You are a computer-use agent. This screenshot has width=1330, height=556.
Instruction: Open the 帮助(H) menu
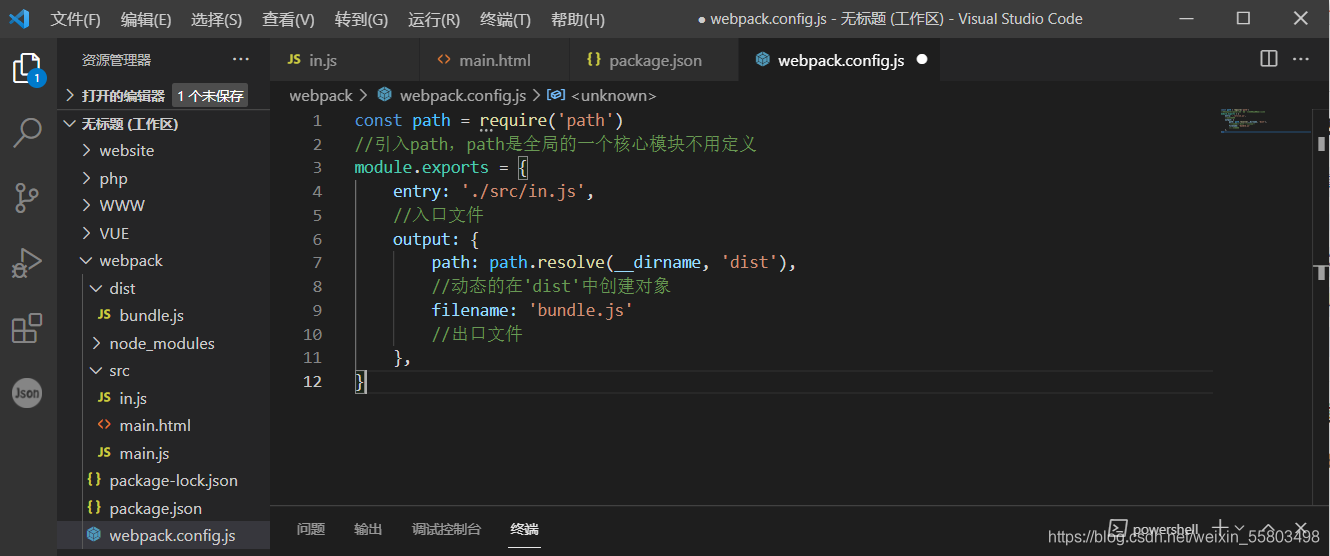(578, 19)
